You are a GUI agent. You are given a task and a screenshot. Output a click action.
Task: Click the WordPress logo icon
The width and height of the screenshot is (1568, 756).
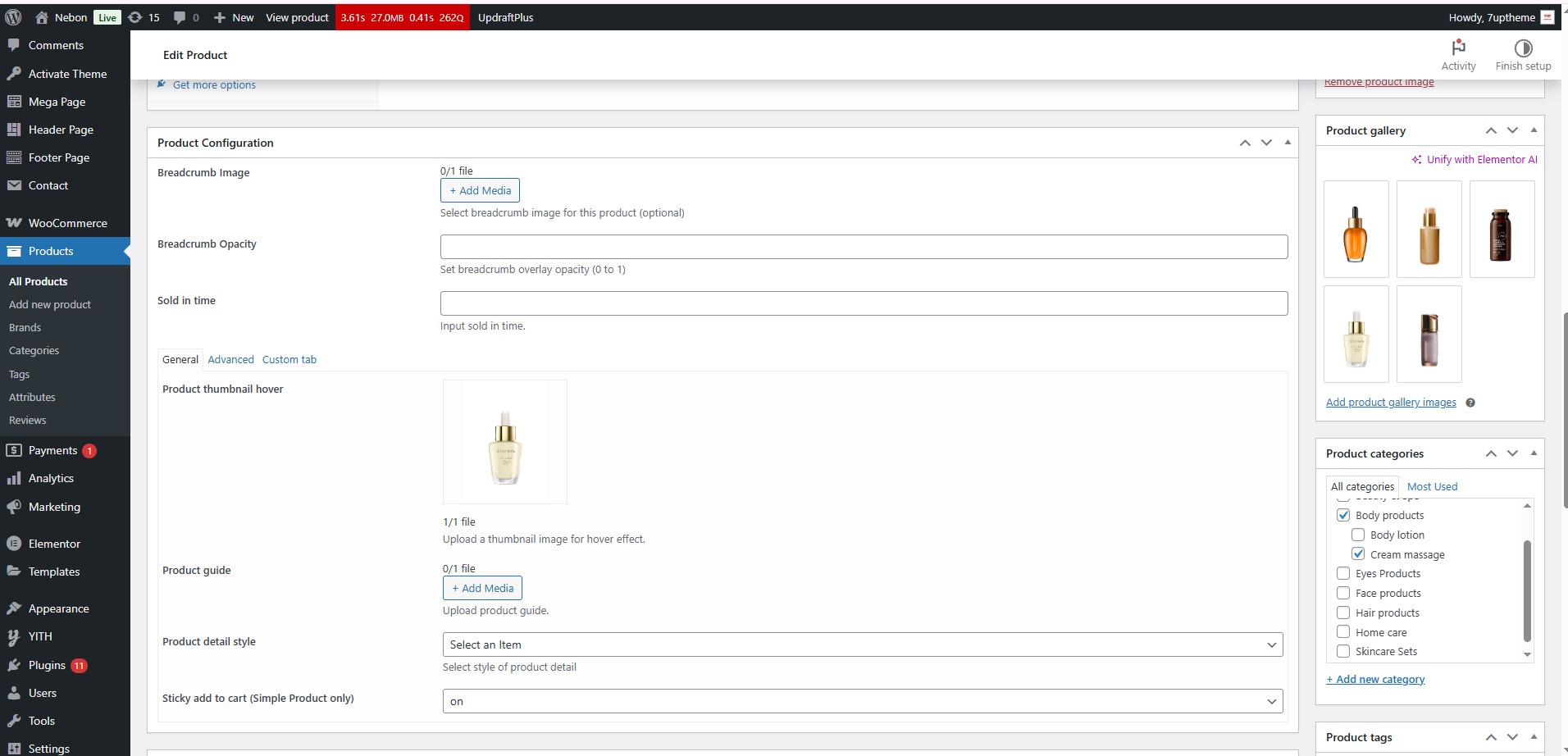(13, 17)
